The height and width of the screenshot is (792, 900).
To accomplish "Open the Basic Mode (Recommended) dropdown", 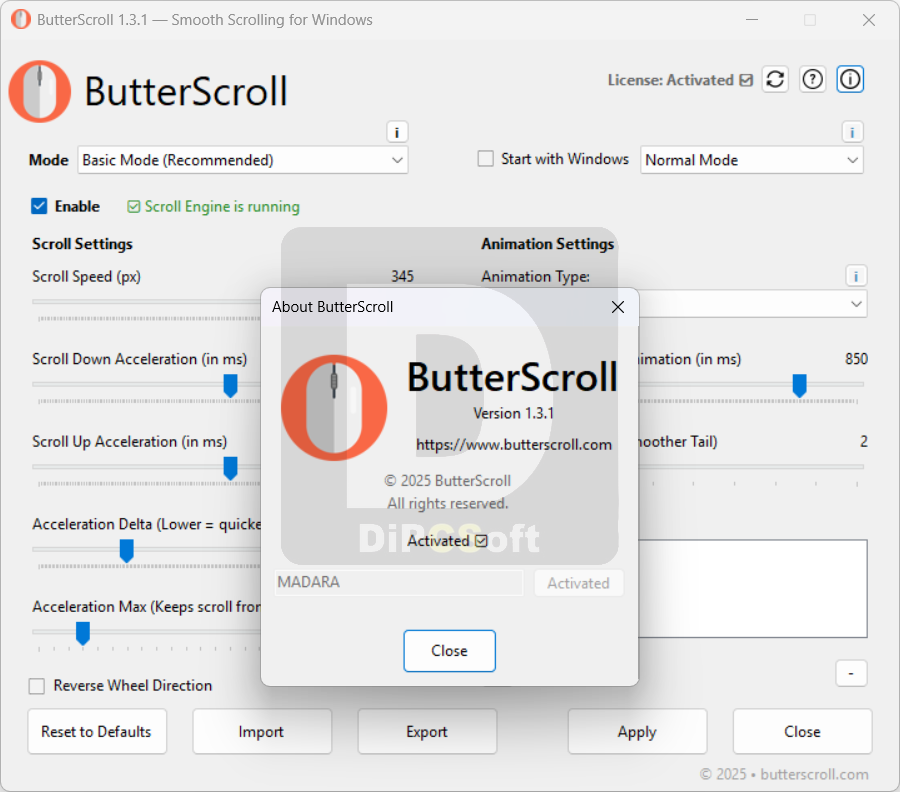I will 243,160.
